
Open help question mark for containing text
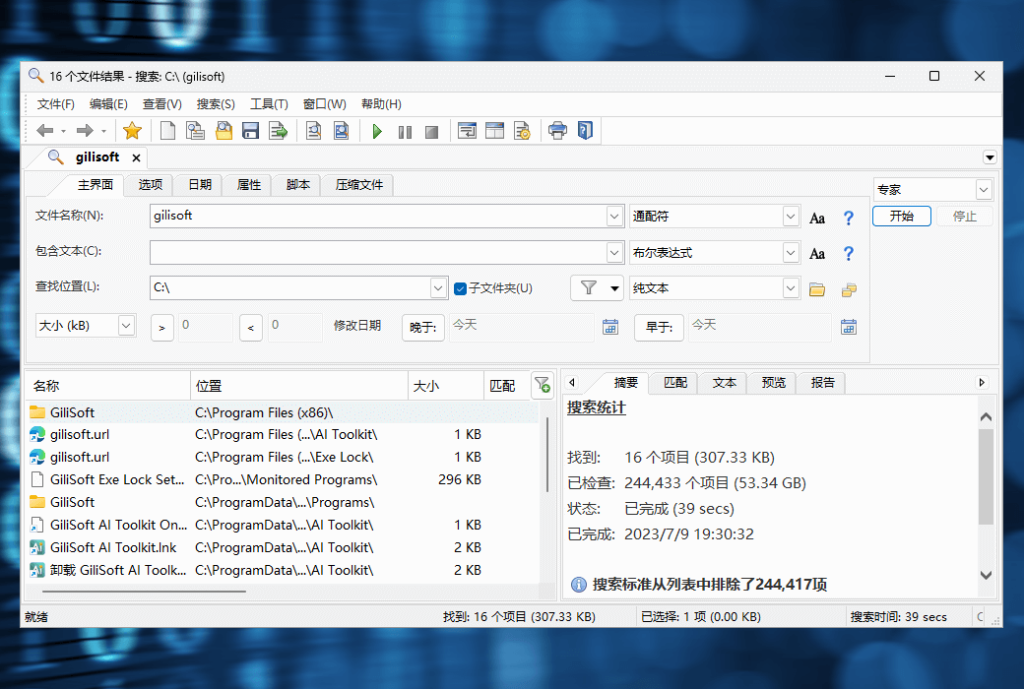848,253
